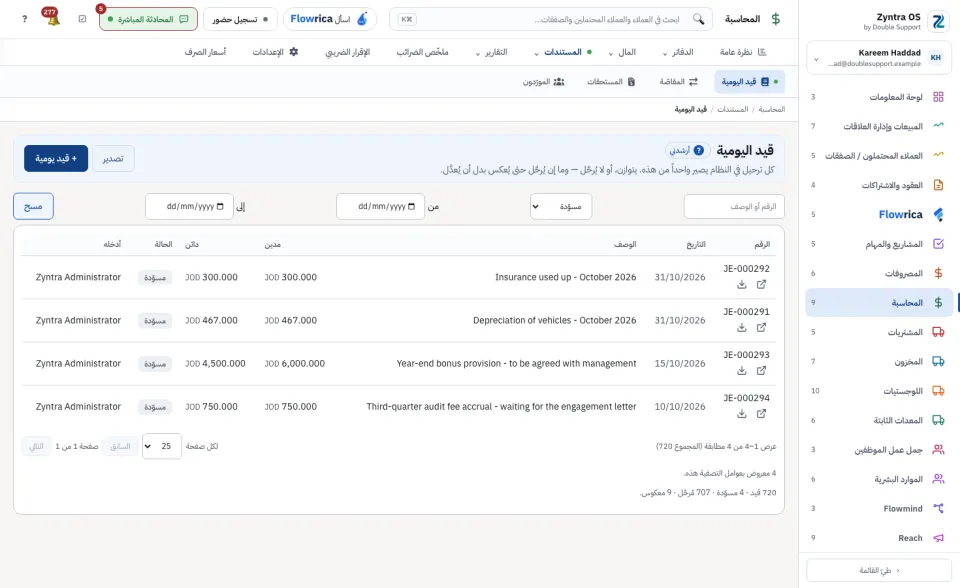This screenshot has height=588, width=960.
Task: Open the tasks checkbox icon in top bar
Action: point(83,19)
